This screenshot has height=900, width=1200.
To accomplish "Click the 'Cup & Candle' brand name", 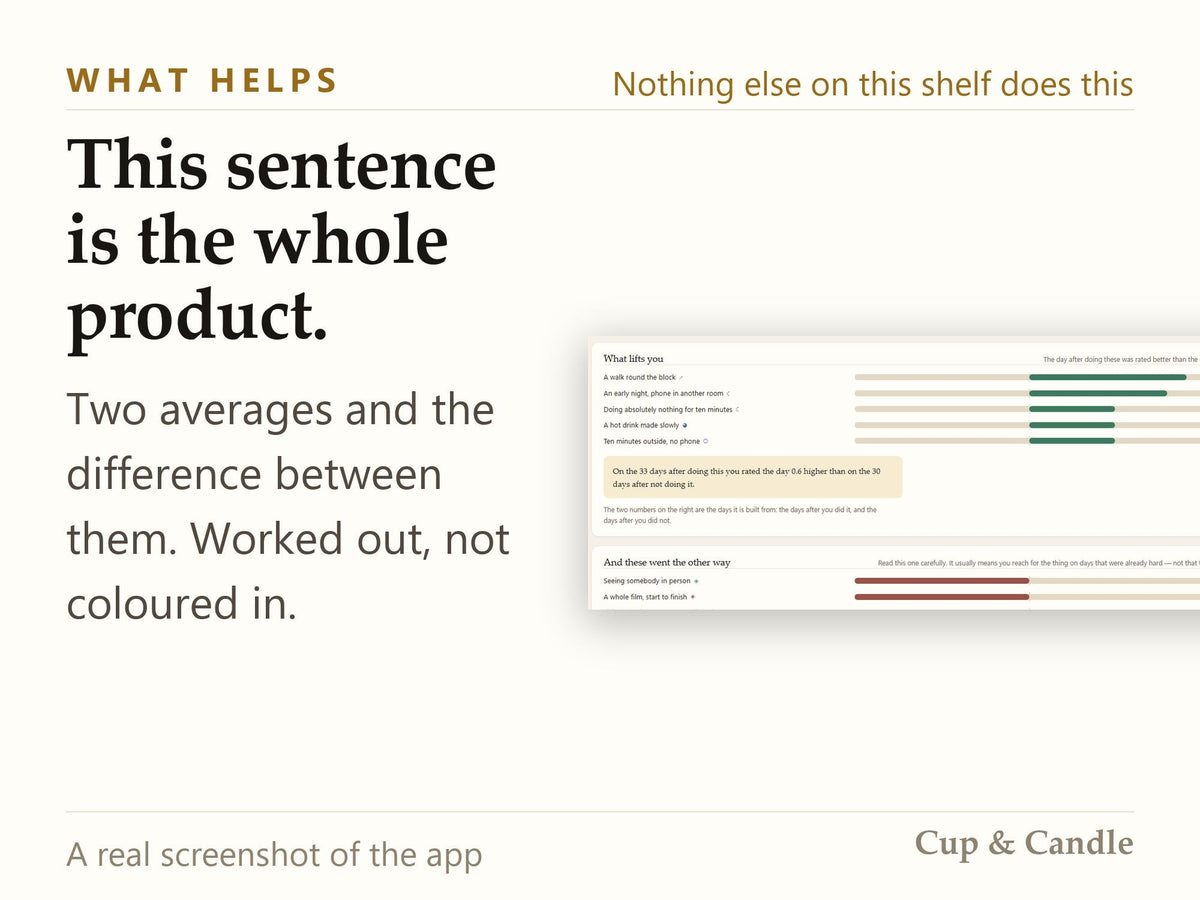I will point(1024,842).
